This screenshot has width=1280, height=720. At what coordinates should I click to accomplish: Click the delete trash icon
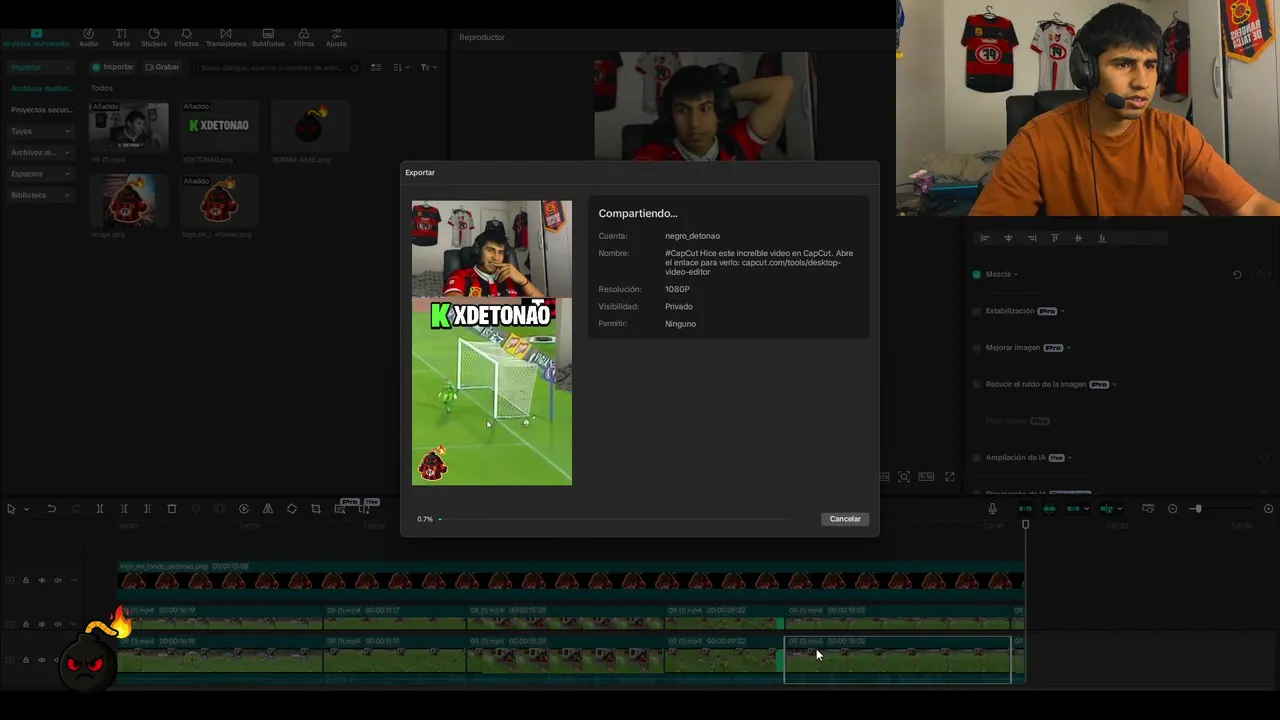(172, 509)
